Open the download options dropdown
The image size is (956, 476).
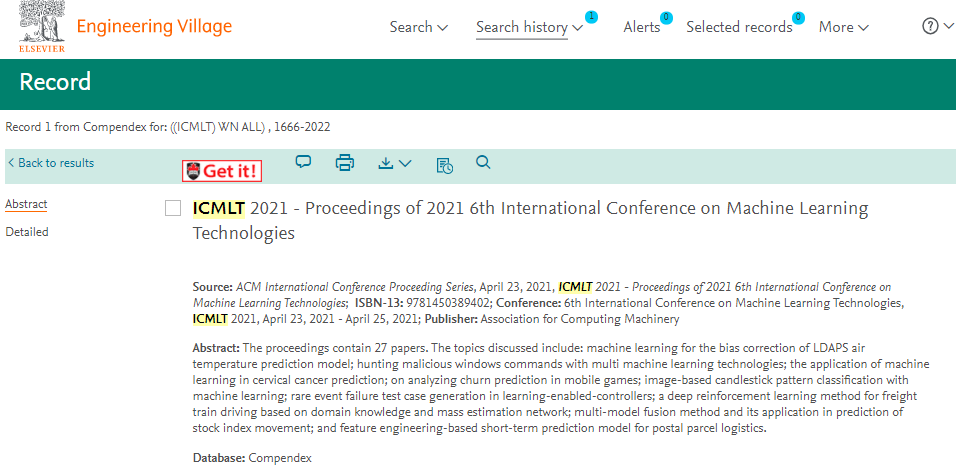[395, 163]
